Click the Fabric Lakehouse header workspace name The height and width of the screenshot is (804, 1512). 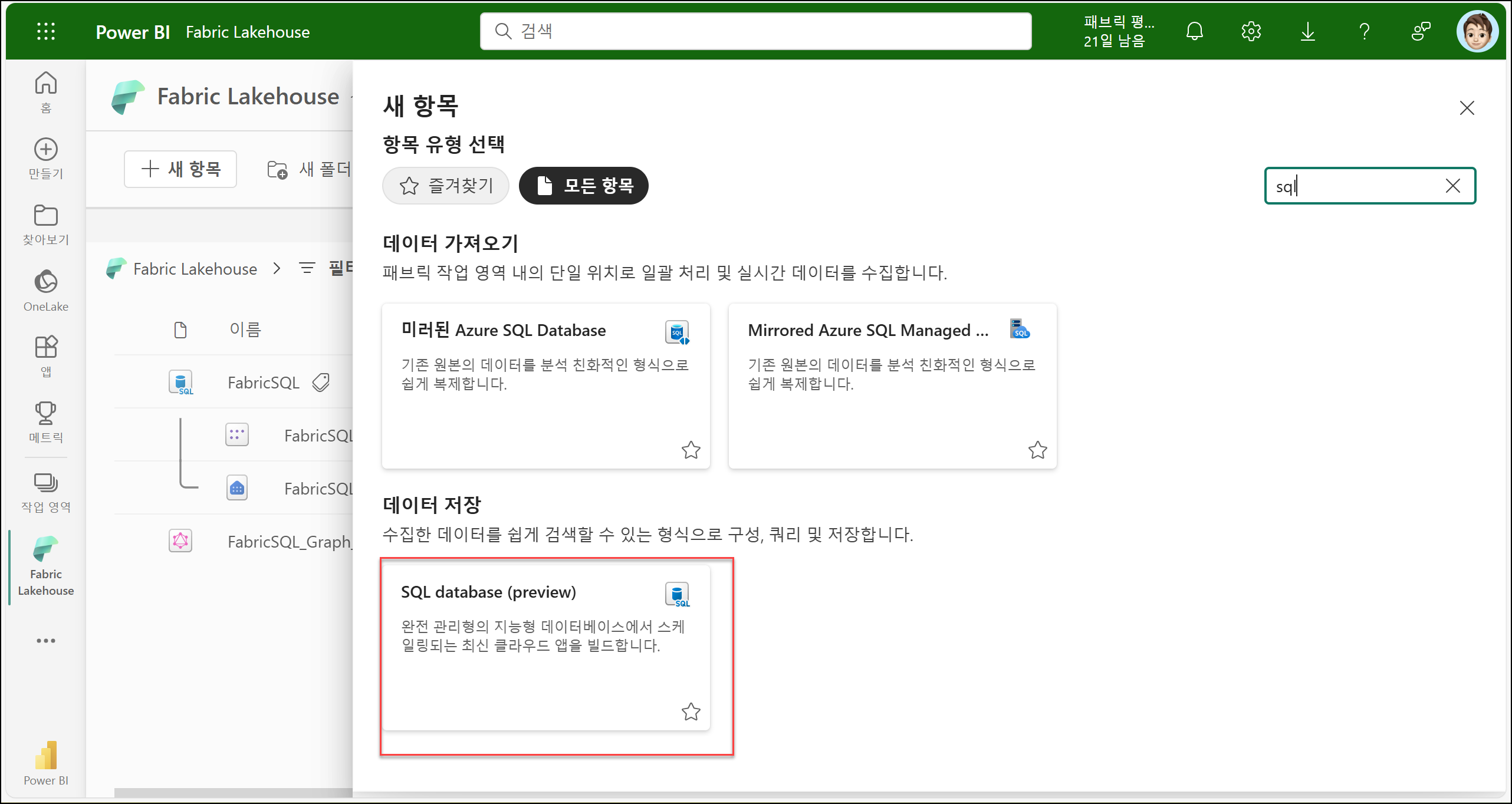click(x=248, y=32)
